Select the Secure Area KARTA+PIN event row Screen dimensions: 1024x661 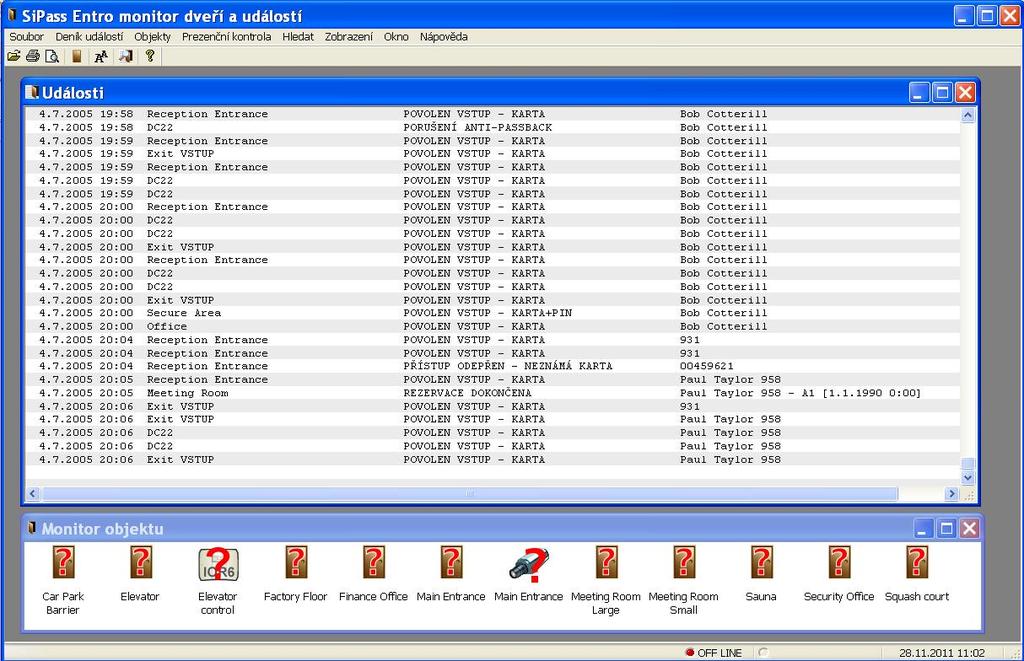point(493,313)
